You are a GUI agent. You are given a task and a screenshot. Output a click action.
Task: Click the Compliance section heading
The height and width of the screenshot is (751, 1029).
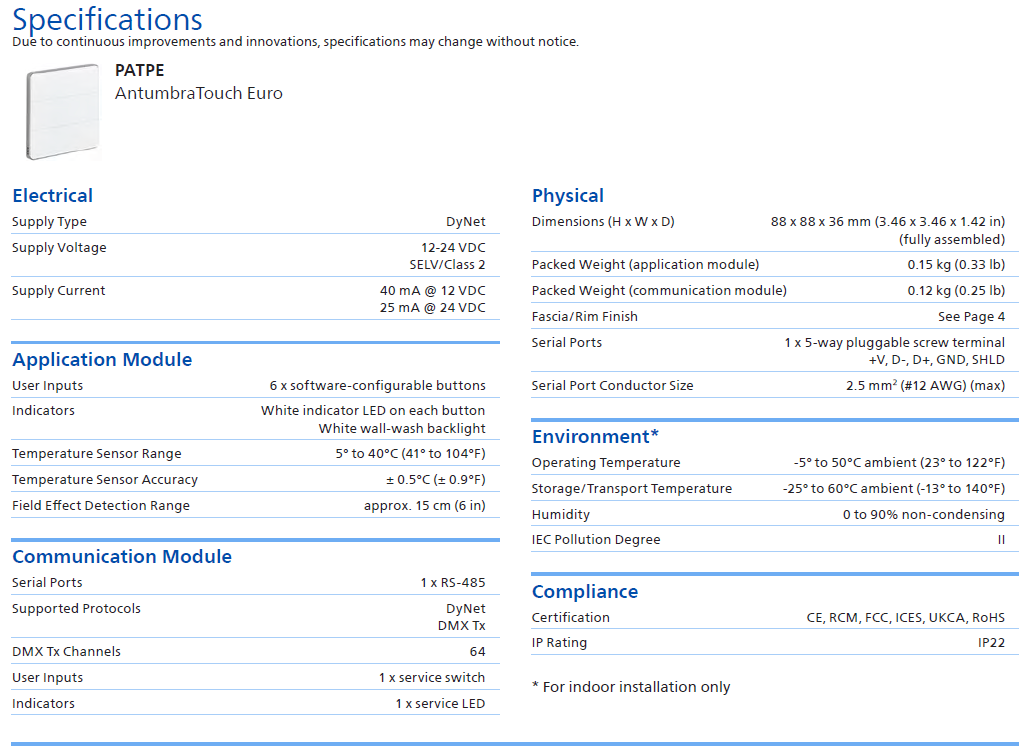pos(585,592)
